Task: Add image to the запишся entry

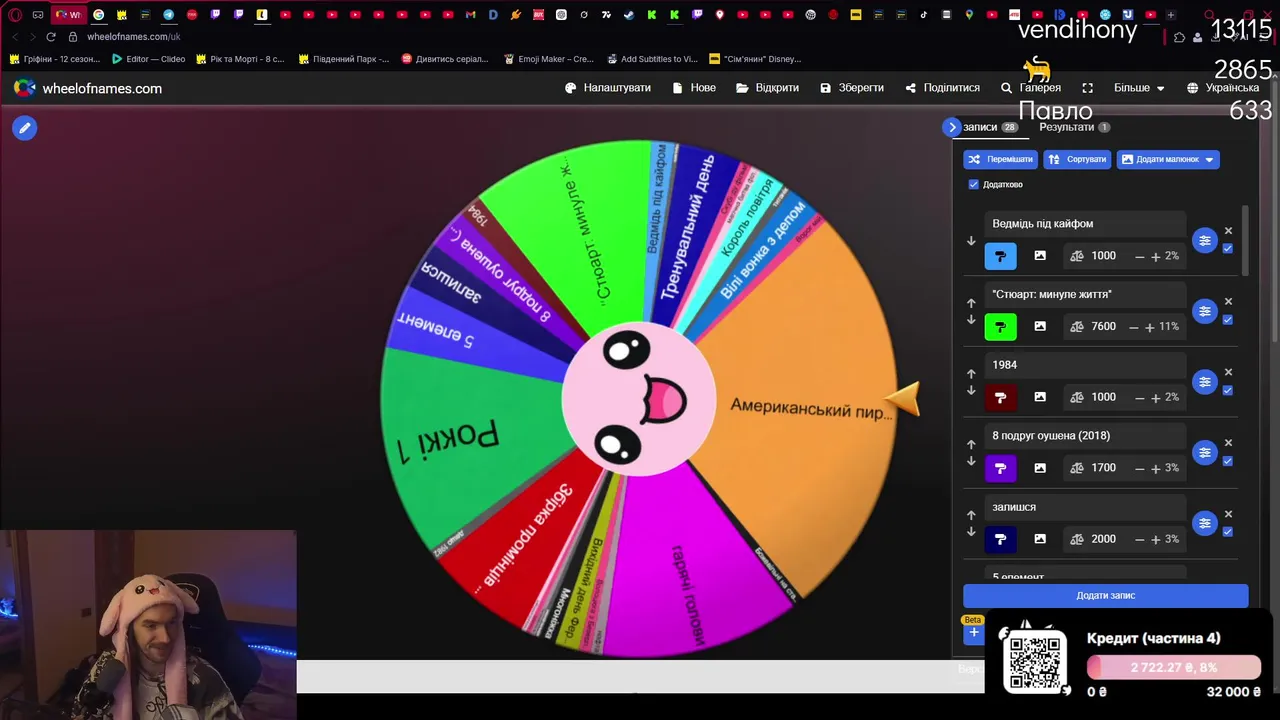Action: point(1040,539)
